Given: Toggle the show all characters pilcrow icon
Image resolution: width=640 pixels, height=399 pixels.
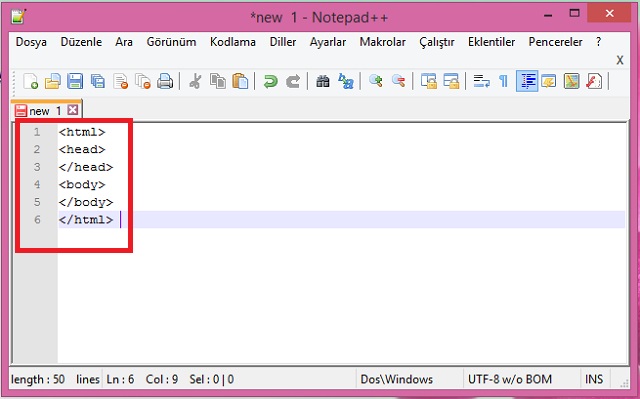Looking at the screenshot, I should pos(504,81).
